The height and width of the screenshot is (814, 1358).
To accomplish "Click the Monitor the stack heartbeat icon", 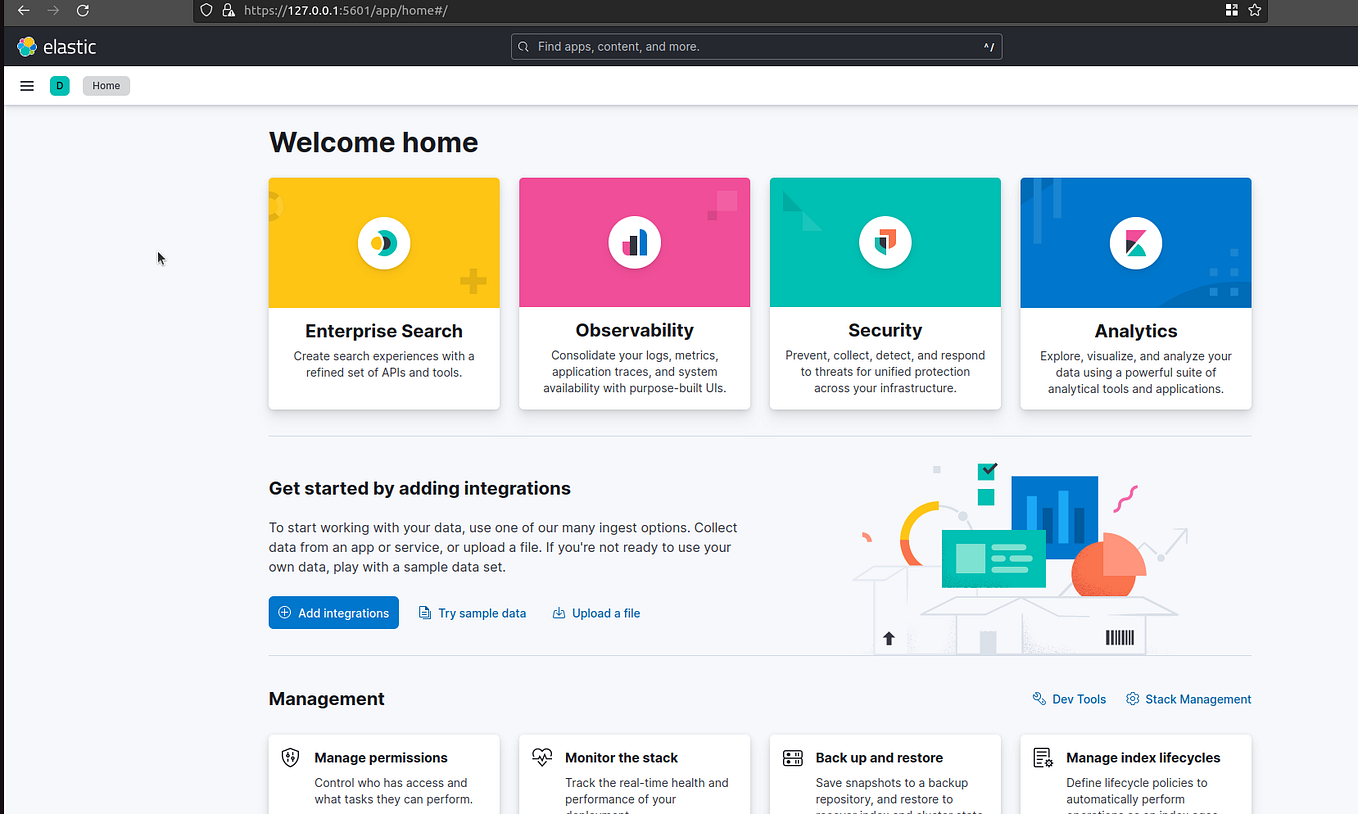I will pos(542,757).
